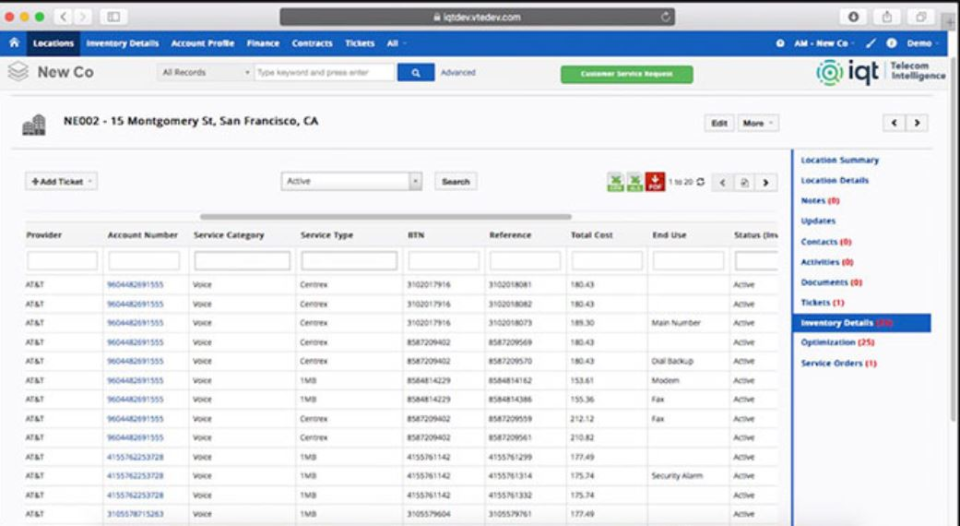Image resolution: width=960 pixels, height=526 pixels.
Task: Click the total cost 212.12 cell
Action: [x=582, y=419]
